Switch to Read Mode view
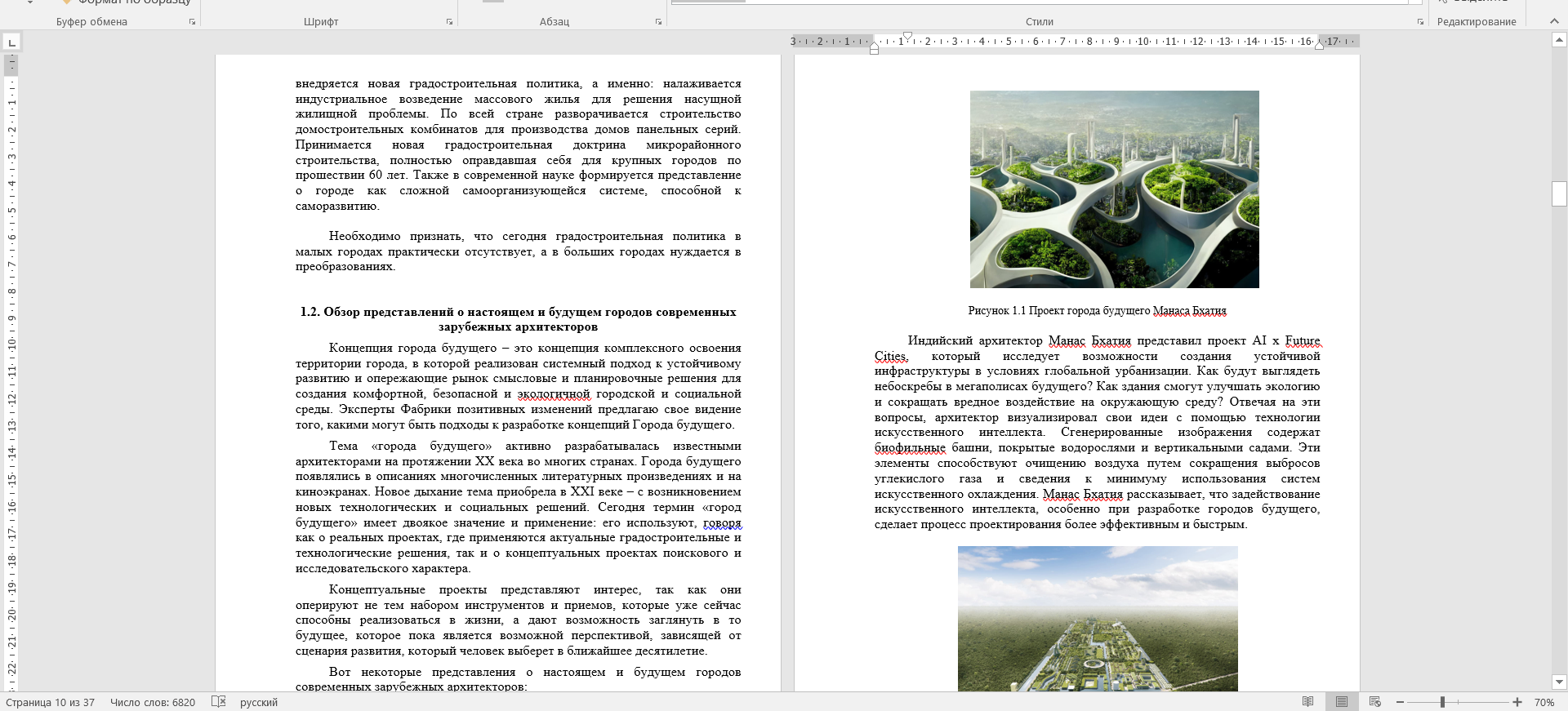Image resolution: width=1568 pixels, height=711 pixels. click(1308, 702)
